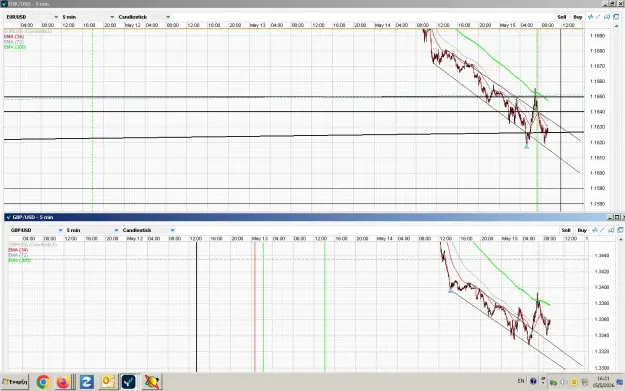Click EMA (34) legend label in EUR/USD chart
The height and width of the screenshot is (391, 625).
point(14,37)
